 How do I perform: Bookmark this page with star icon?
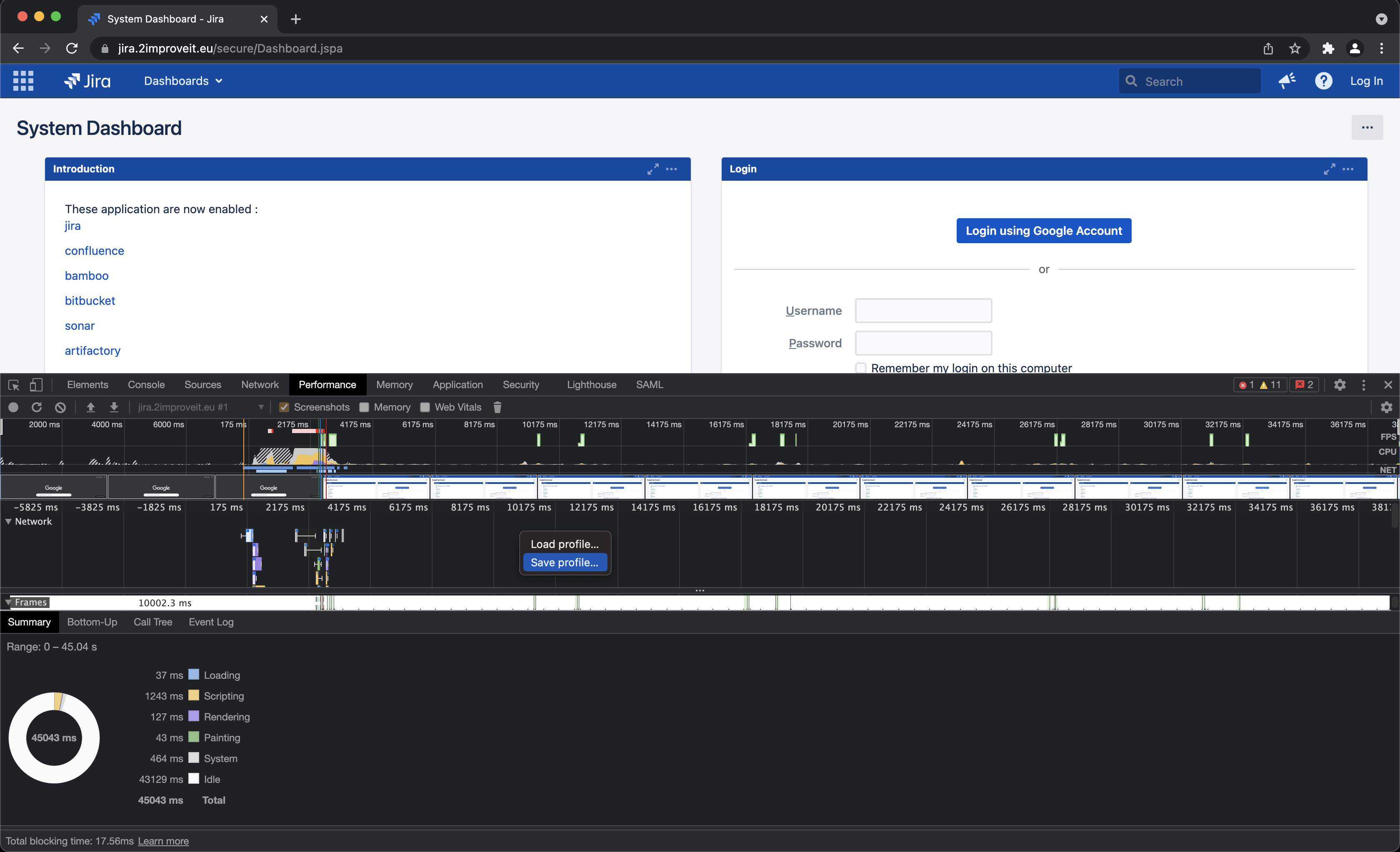point(1295,48)
